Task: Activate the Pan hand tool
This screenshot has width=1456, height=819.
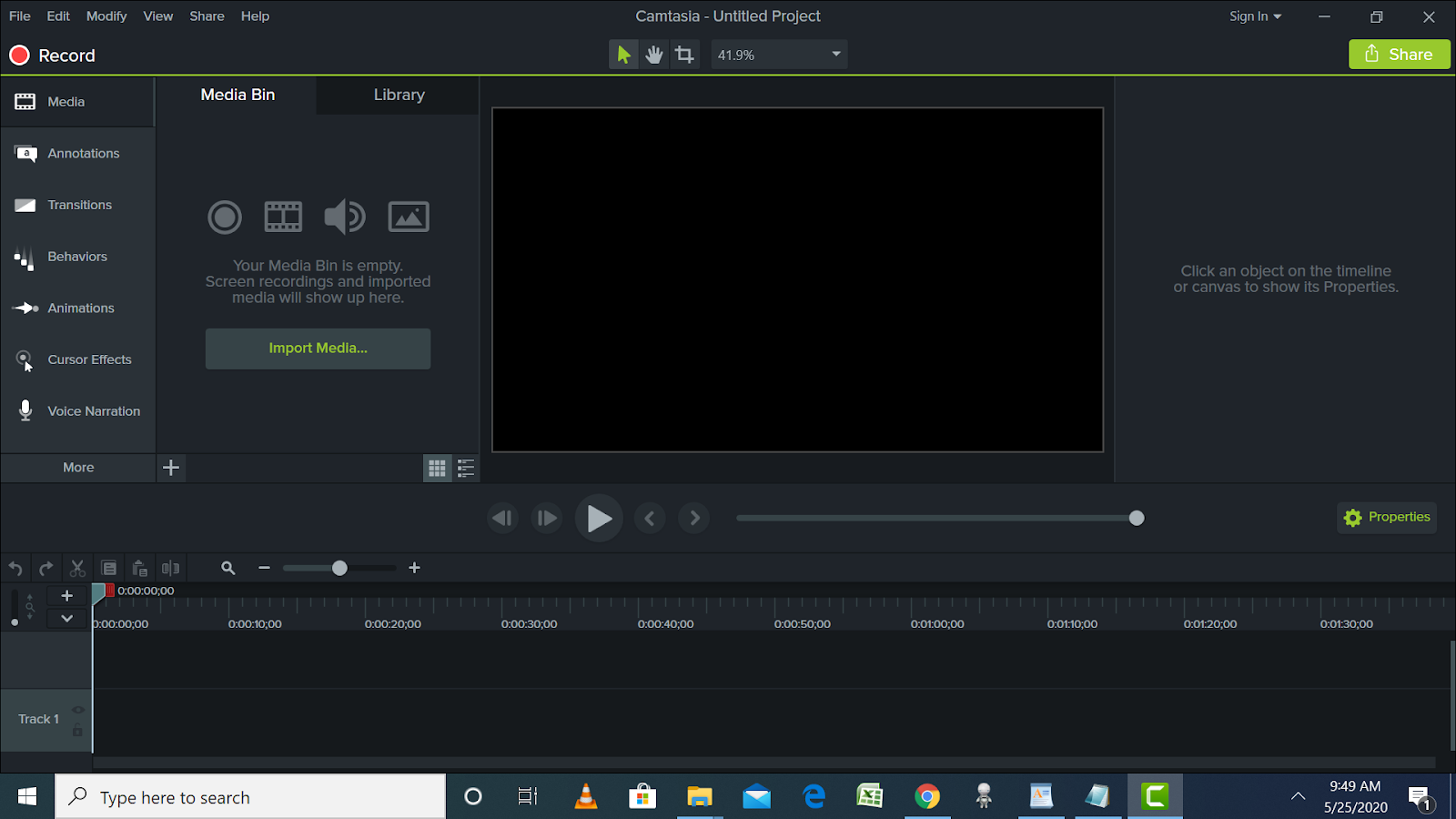Action: click(x=653, y=55)
